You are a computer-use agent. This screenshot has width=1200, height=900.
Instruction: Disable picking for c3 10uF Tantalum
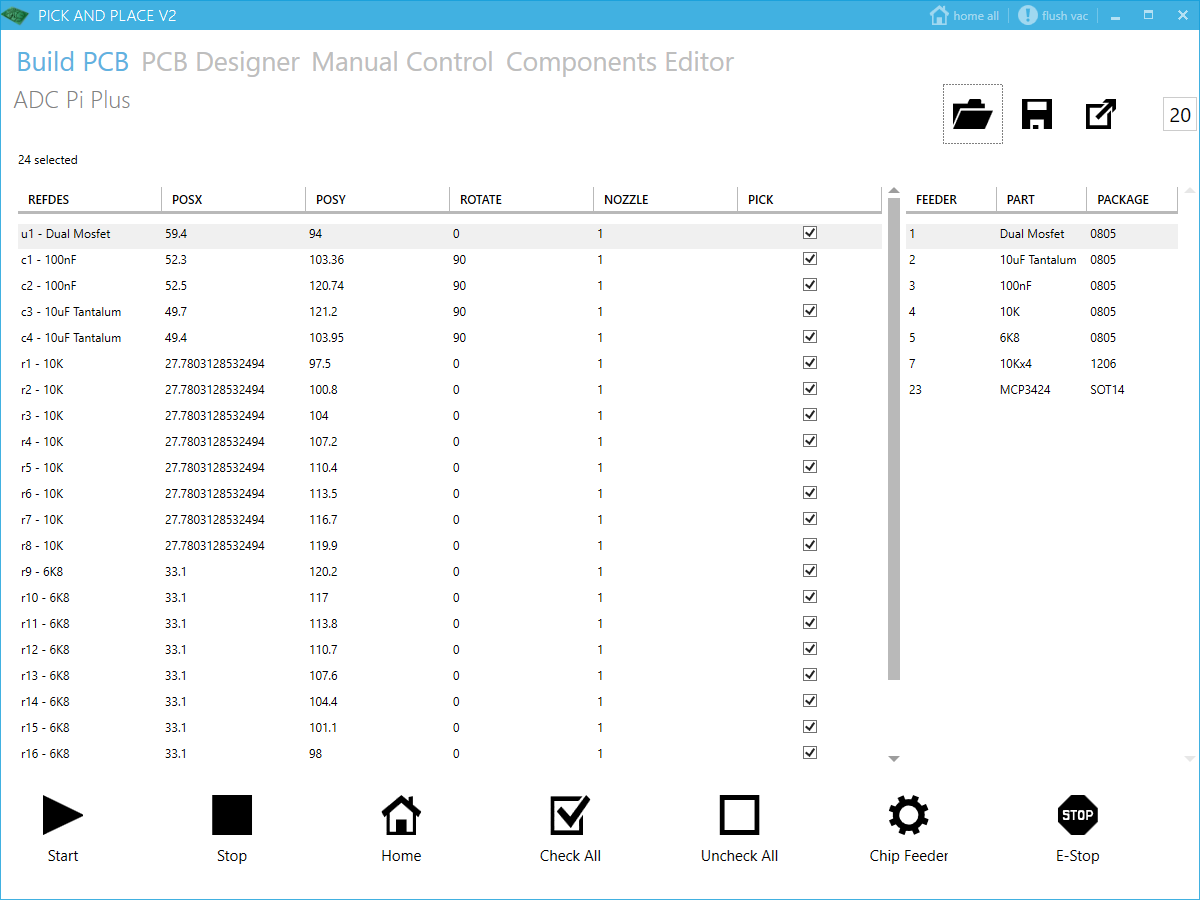point(810,310)
